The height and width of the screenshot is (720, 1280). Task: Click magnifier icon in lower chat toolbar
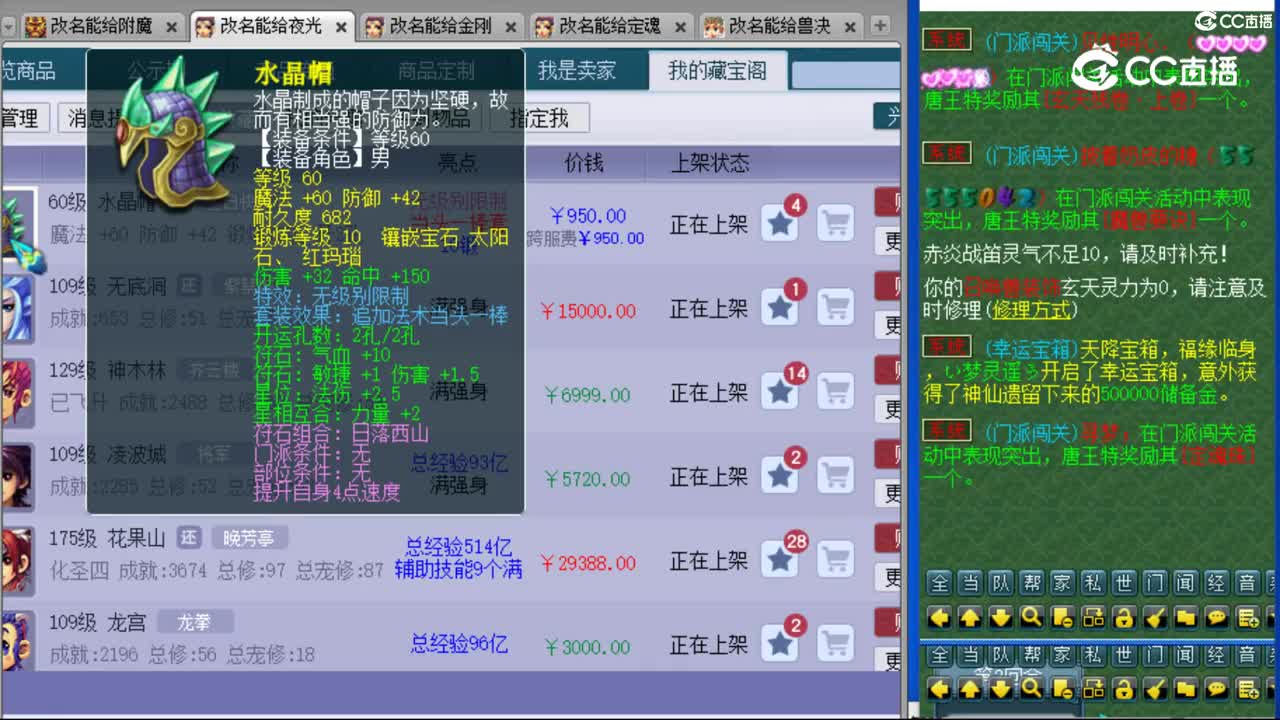pyautogui.click(x=1032, y=688)
